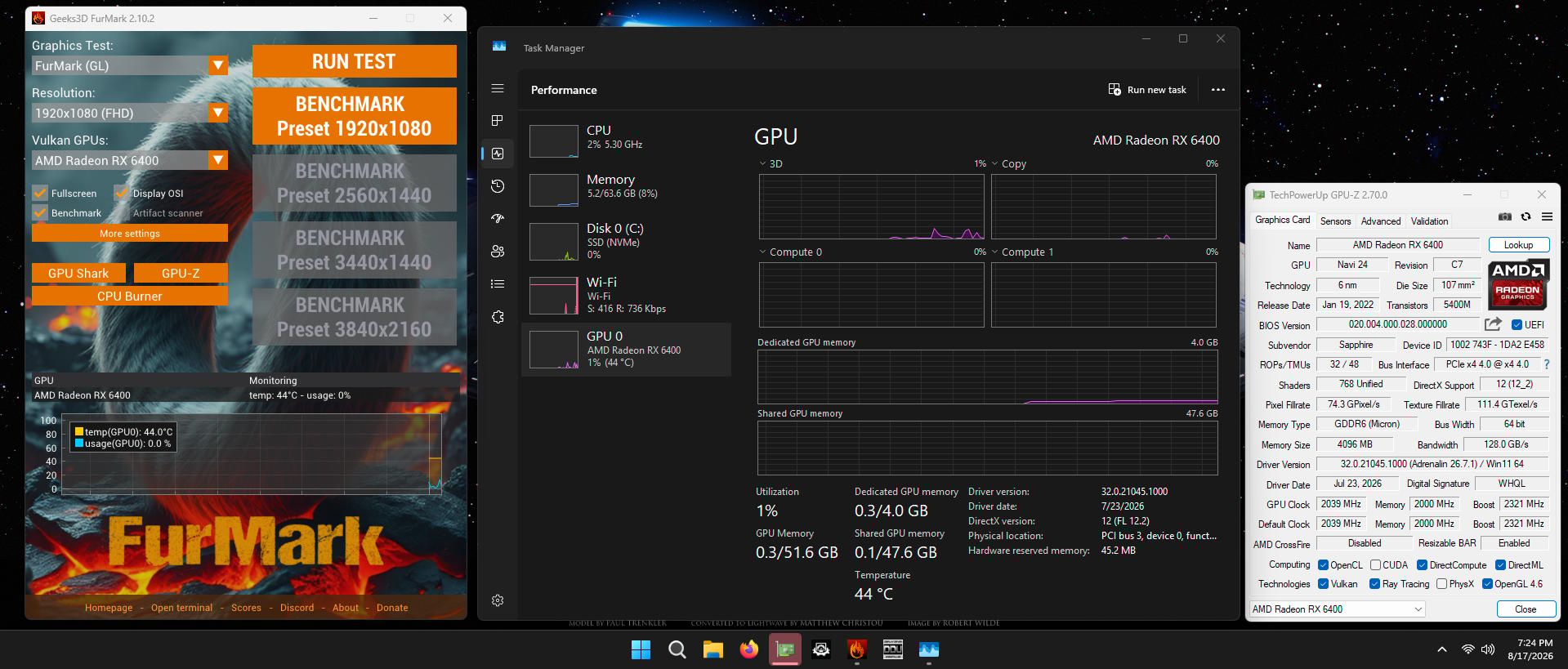Viewport: 1568px width, 669px height.
Task: Open Task Manager Settings gear
Action: pos(498,600)
